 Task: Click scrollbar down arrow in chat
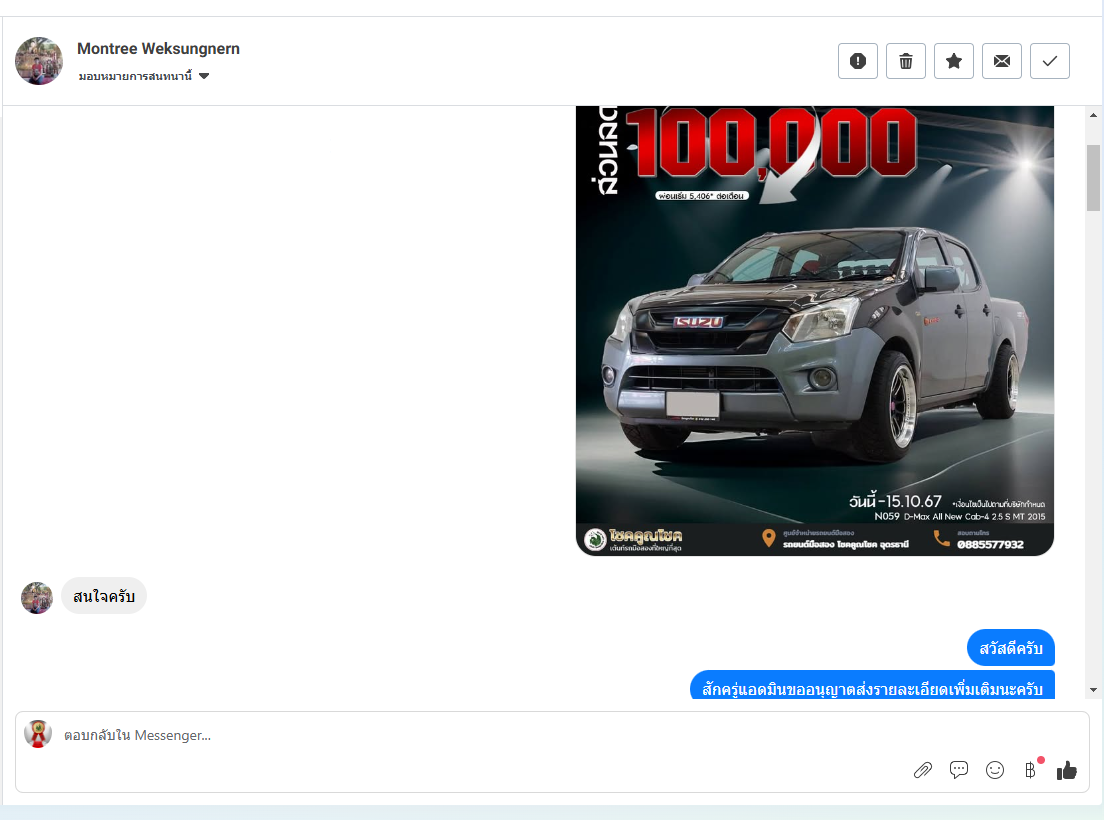tap(1093, 690)
